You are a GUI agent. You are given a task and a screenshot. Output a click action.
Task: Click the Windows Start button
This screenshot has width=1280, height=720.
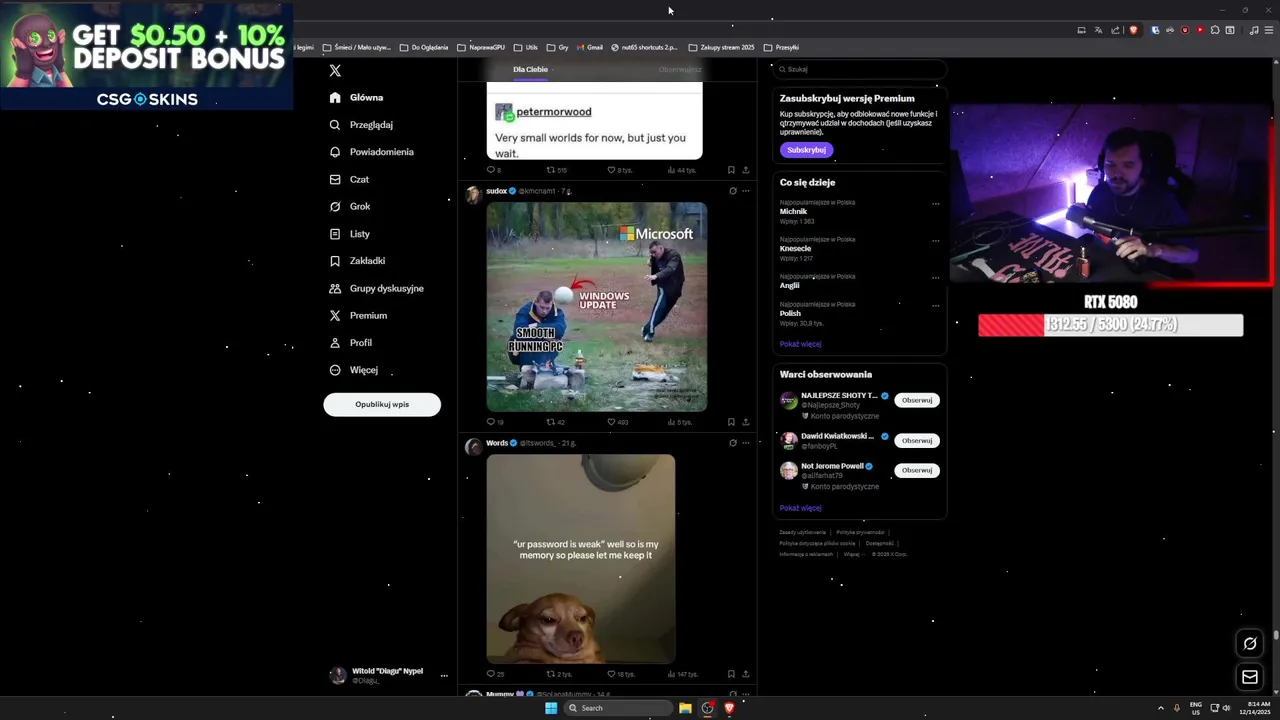(551, 708)
